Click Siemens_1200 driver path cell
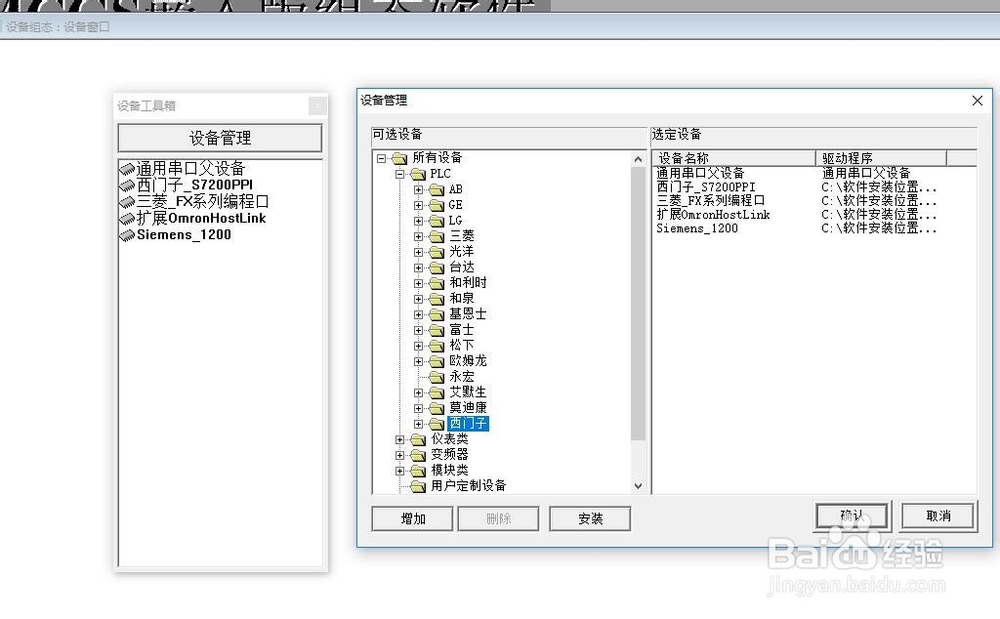Screen dimensions: 1000x619 coord(879,229)
